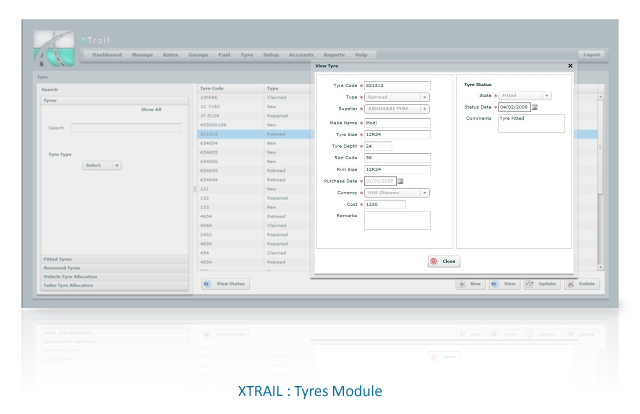640x414 pixels.
Task: Open the Dashboard menu
Action: click(107, 55)
